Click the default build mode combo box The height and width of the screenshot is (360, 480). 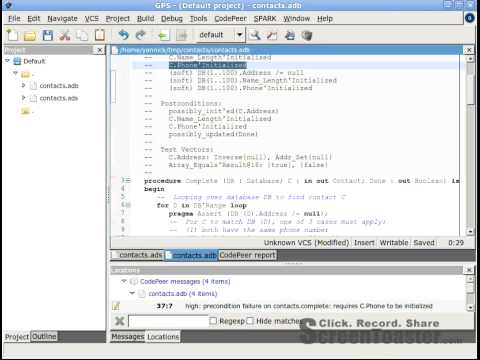click(220, 35)
